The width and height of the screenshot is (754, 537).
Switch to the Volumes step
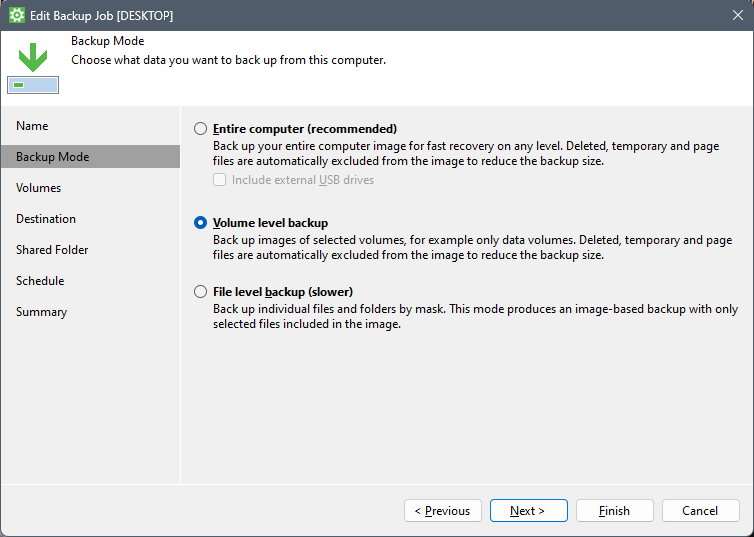click(x=38, y=188)
